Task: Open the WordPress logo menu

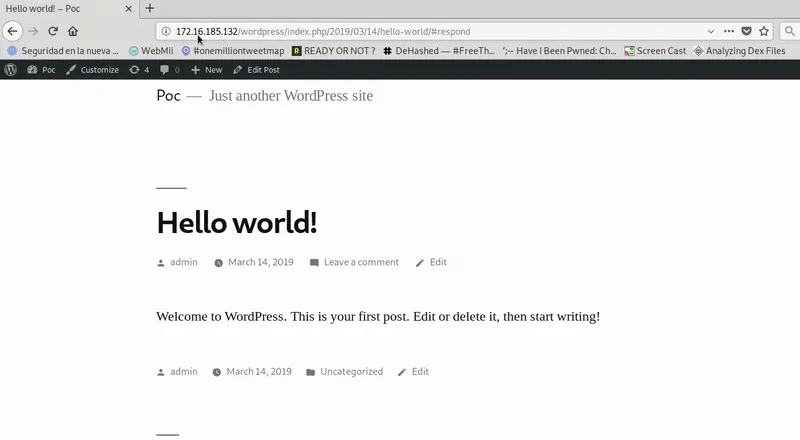Action: pos(11,70)
